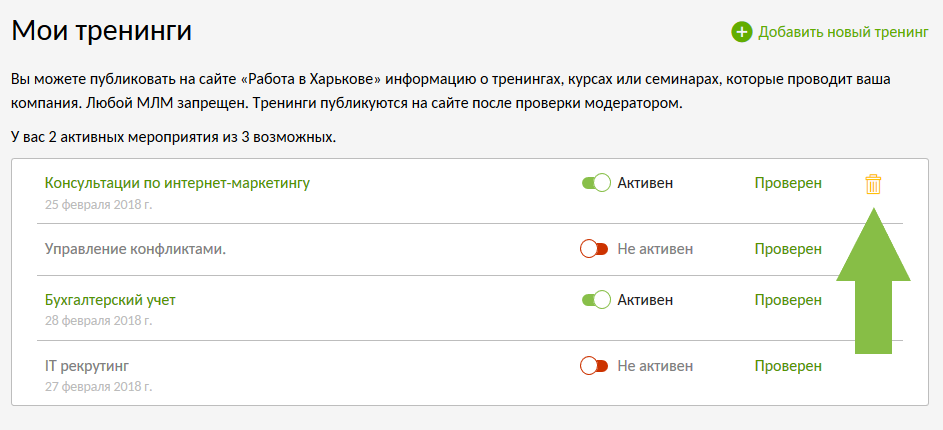The height and width of the screenshot is (430, 943).
Task: Toggle off the "Консультации по интернет-маркетингу" switch
Action: pos(596,183)
